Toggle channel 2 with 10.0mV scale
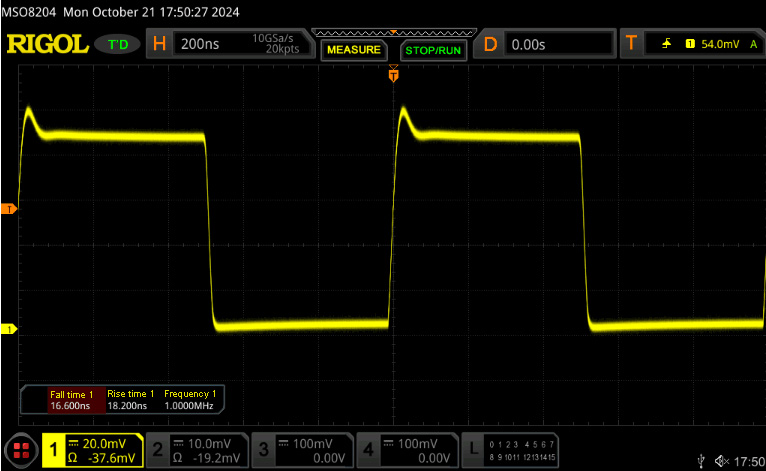Viewport: 766px width, 471px height. pos(198,451)
